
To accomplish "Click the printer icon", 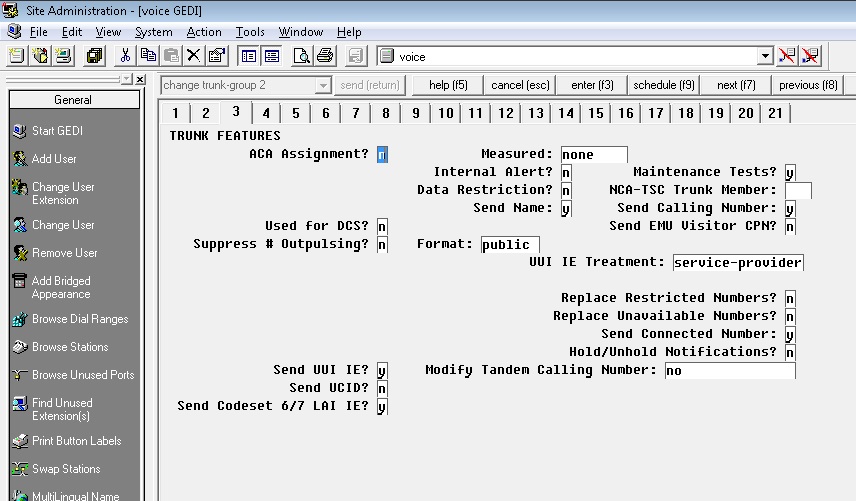I will coord(325,56).
